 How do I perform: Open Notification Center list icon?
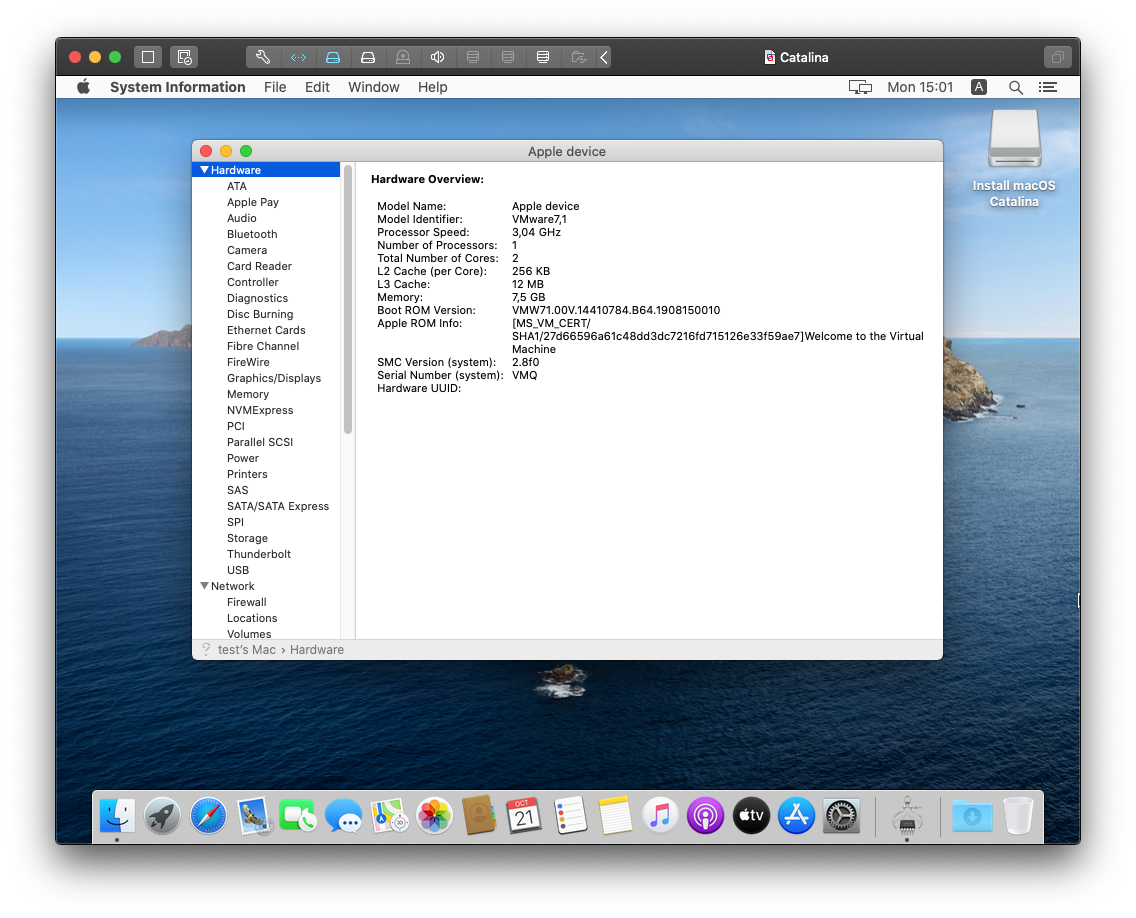tap(1048, 87)
